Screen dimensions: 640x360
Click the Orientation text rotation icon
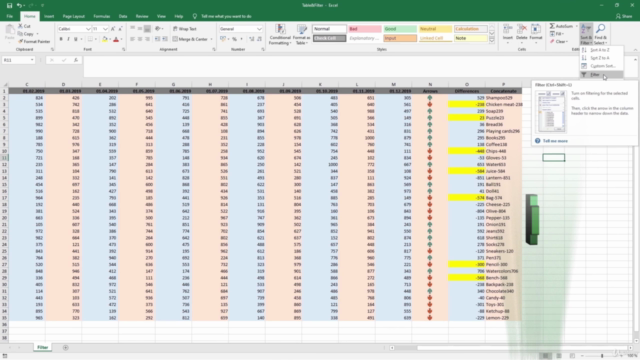[x=158, y=29]
